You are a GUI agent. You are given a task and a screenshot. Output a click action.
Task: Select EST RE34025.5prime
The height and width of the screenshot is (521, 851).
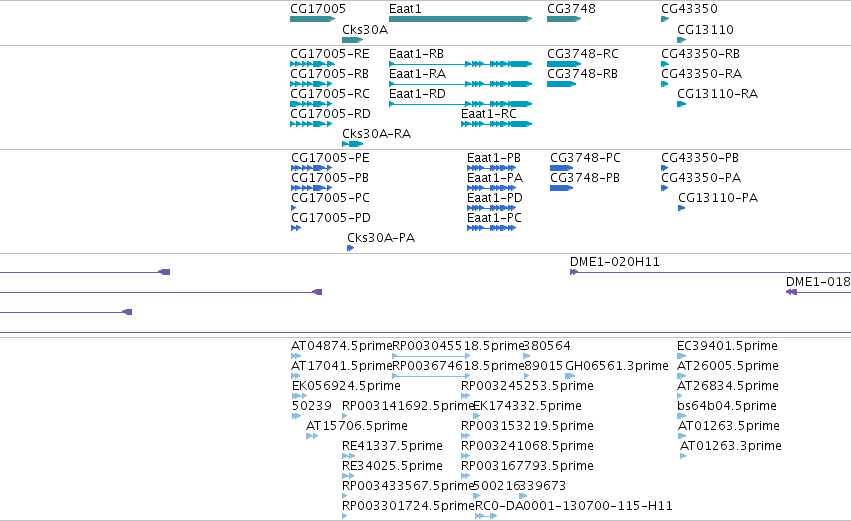[348, 476]
